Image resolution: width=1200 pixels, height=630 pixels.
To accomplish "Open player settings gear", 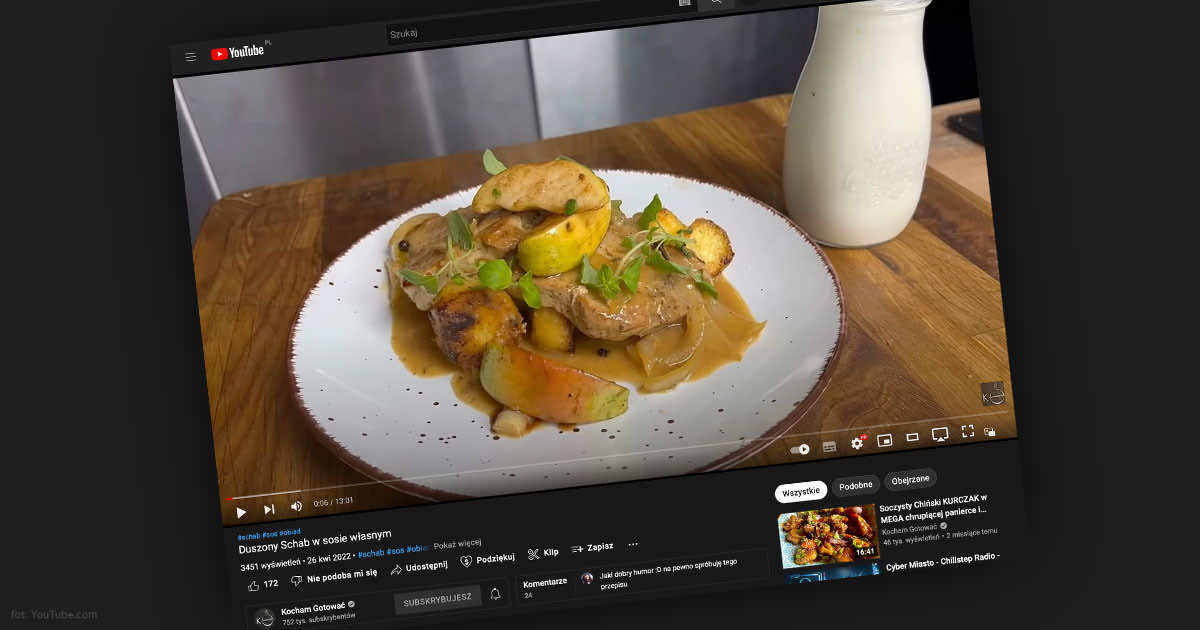I will pyautogui.click(x=857, y=442).
